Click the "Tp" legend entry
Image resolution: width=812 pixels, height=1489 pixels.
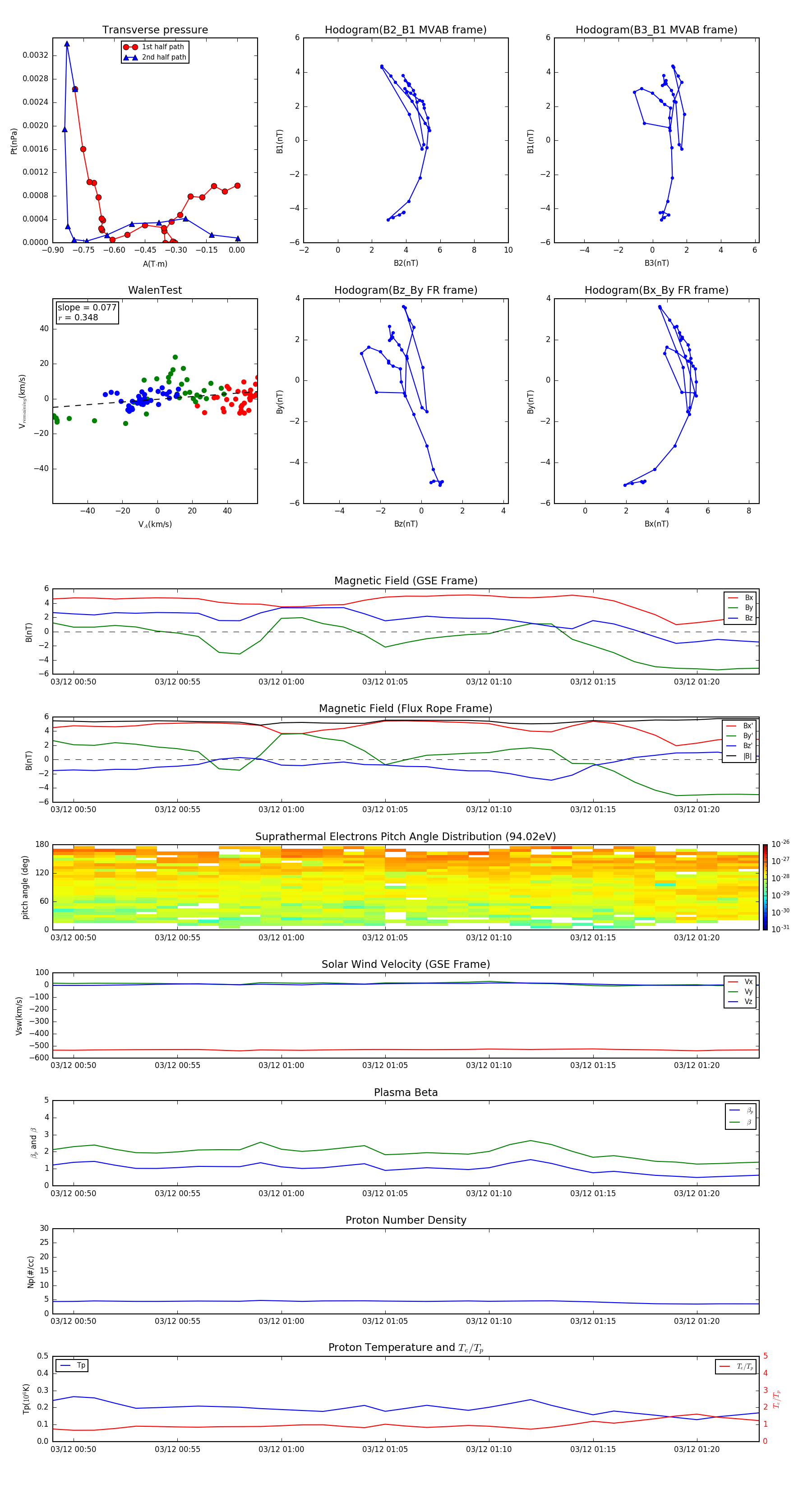coord(72,1365)
